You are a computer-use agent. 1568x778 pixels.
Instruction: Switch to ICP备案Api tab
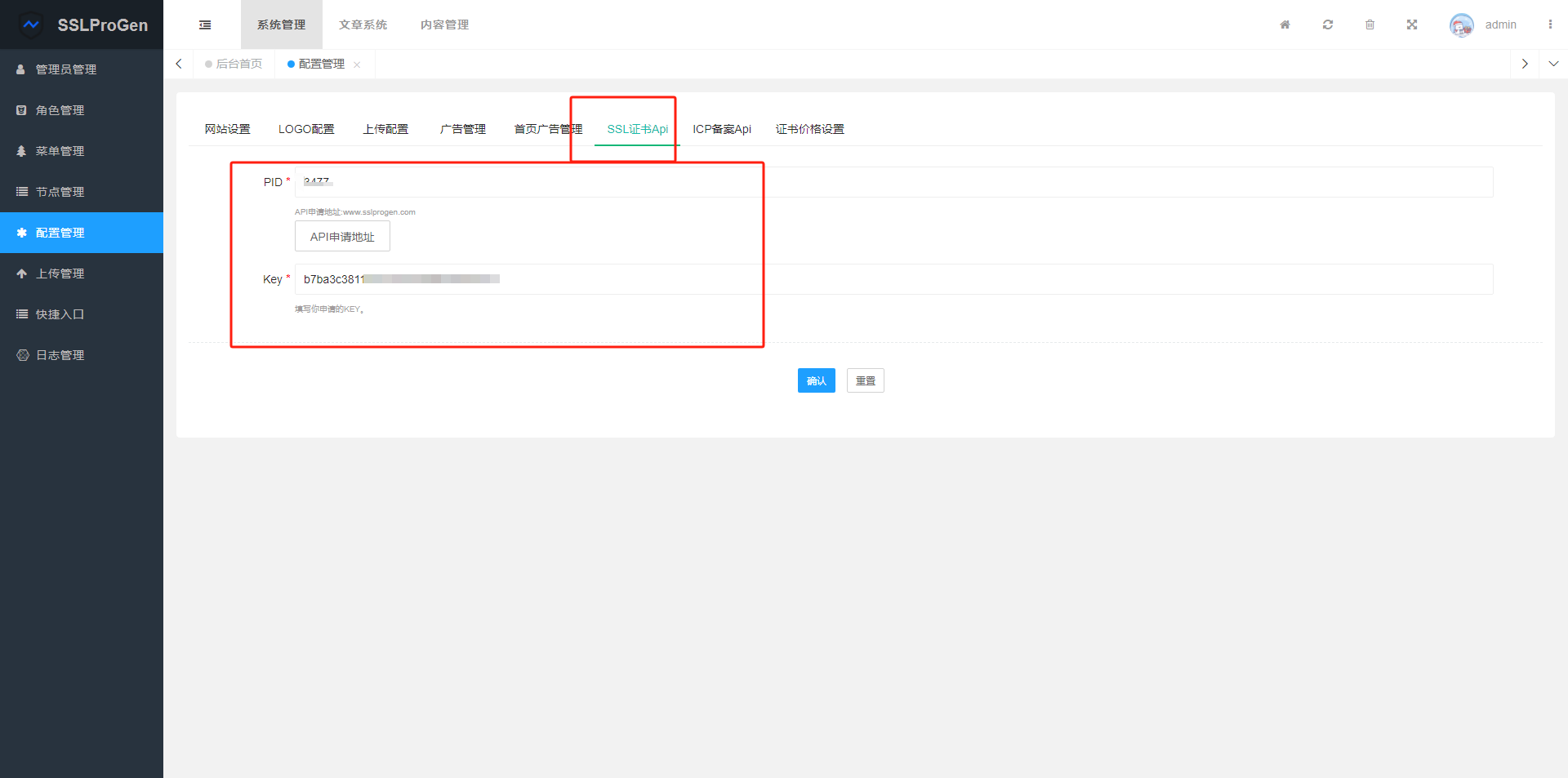(x=721, y=129)
